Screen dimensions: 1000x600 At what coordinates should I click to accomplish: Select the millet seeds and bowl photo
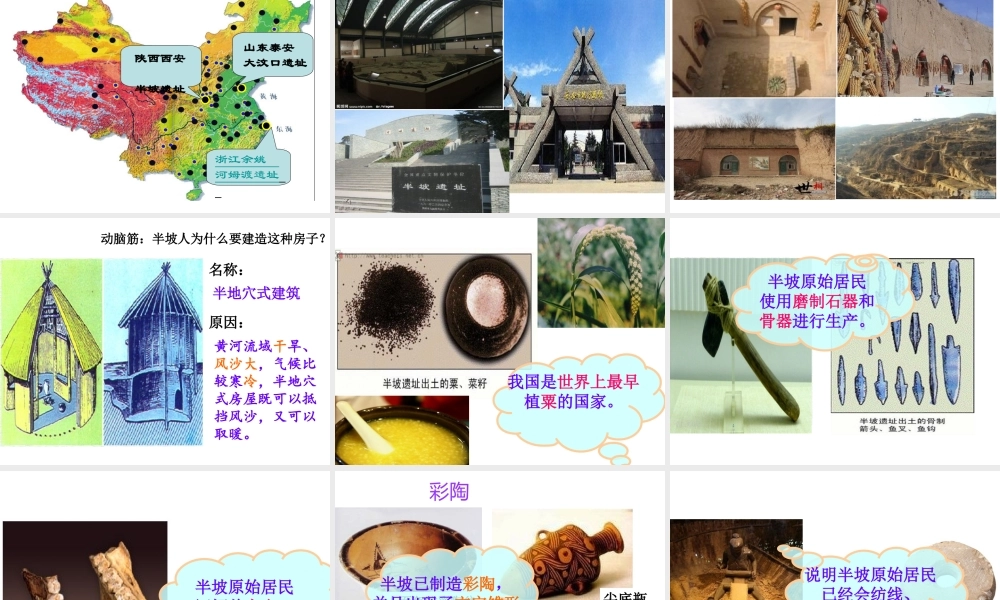[x=434, y=311]
